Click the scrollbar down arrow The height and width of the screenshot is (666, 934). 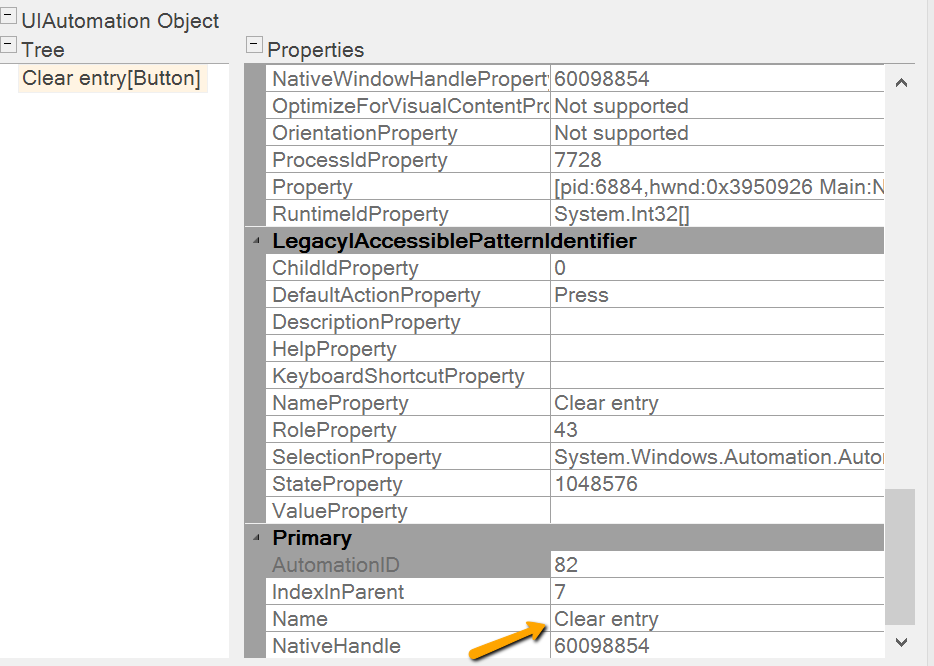coord(900,642)
